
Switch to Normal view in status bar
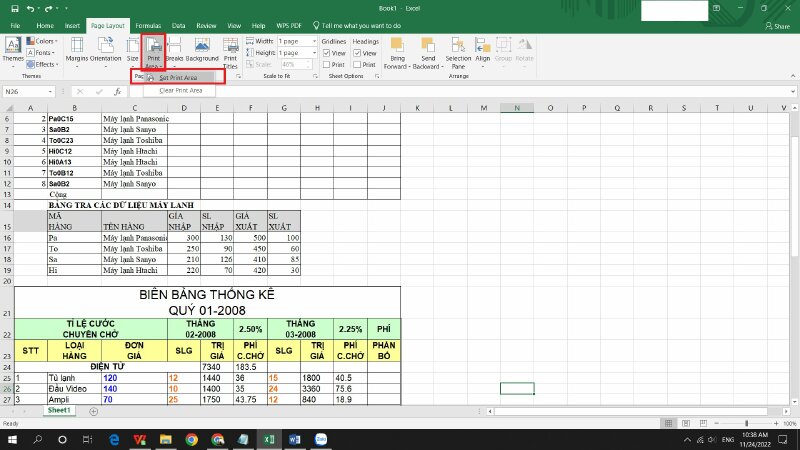[x=668, y=423]
